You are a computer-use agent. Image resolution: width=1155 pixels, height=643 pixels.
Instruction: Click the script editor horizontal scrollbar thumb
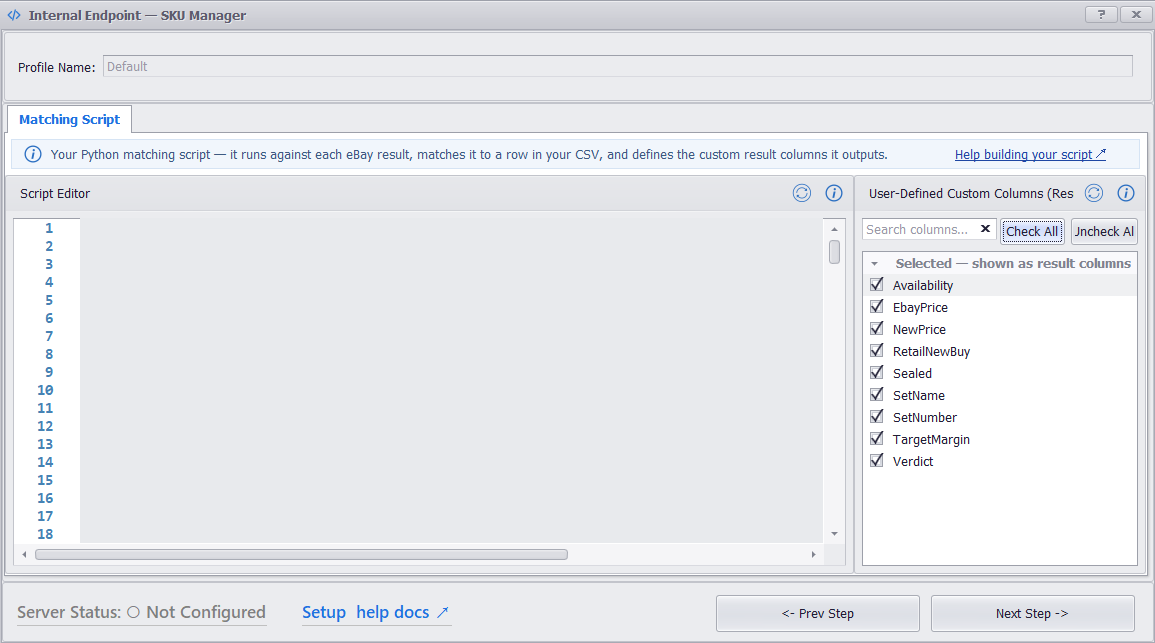301,555
